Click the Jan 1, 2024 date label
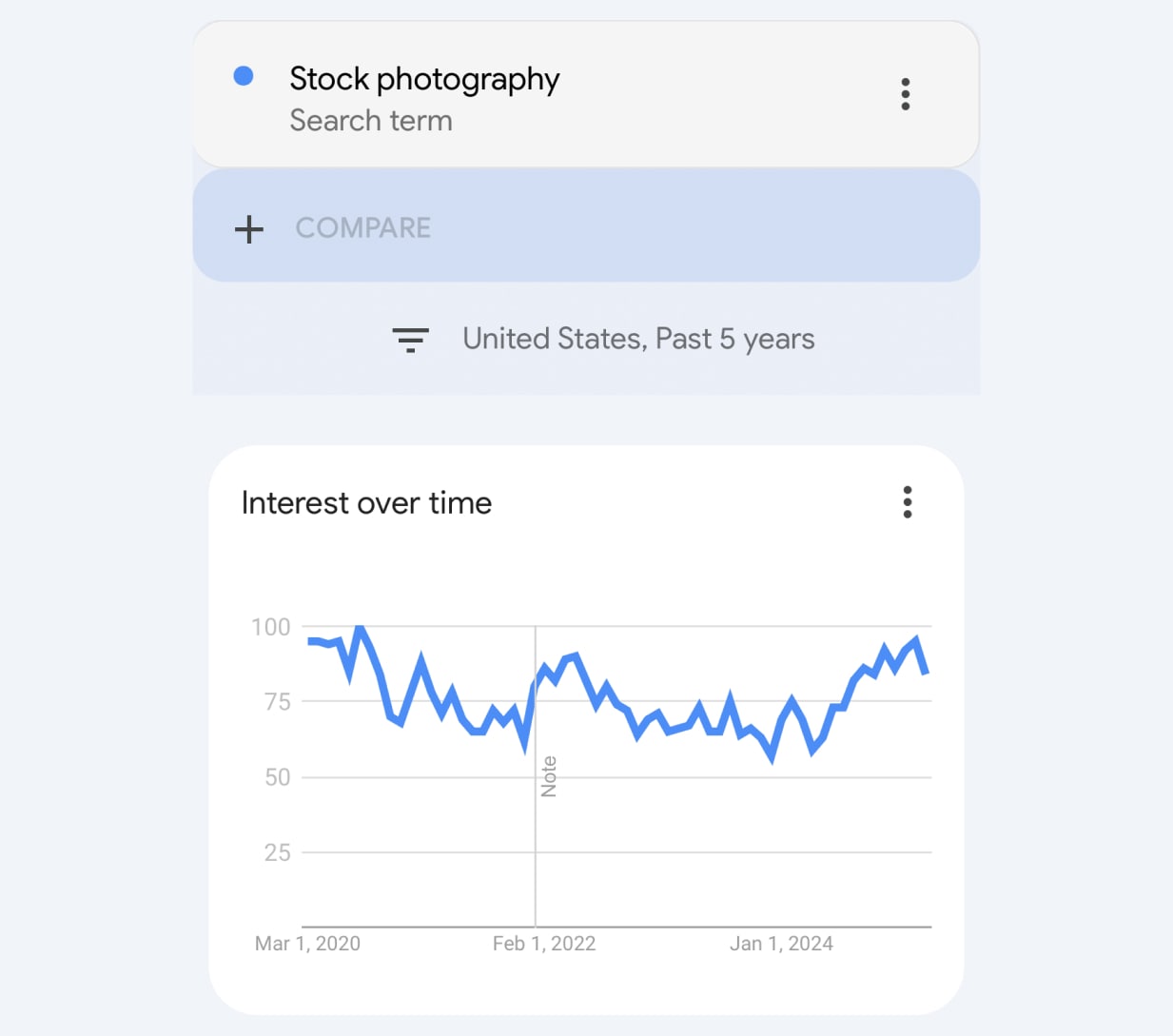 [781, 944]
